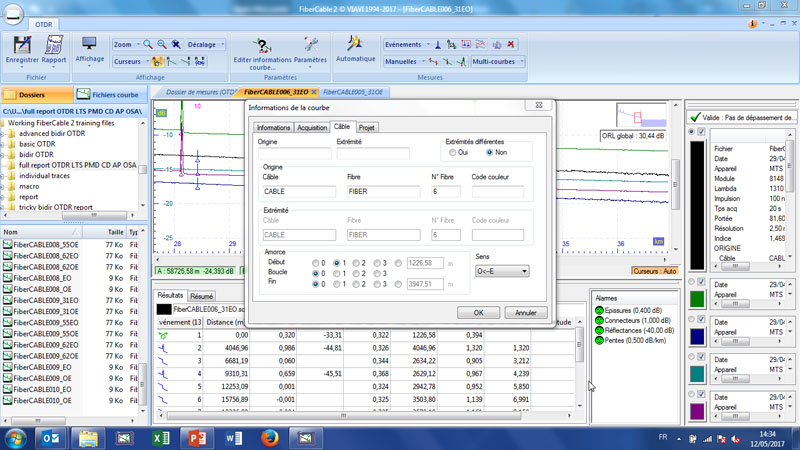This screenshot has width=800, height=450.
Task: Switch to the Résumé tab
Action: point(202,296)
